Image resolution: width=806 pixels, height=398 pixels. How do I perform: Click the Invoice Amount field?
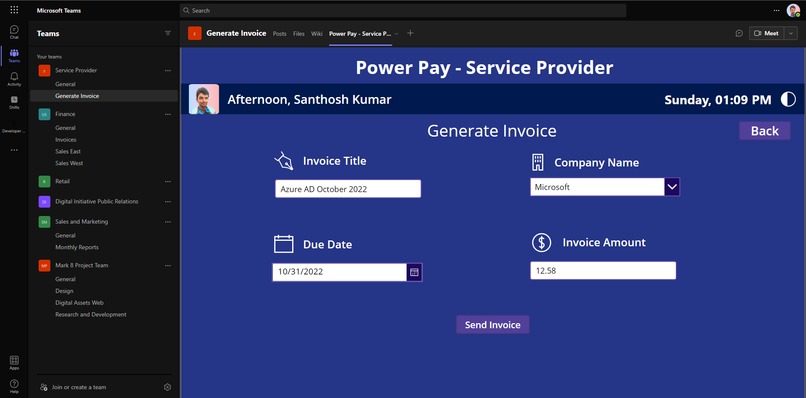tap(603, 270)
